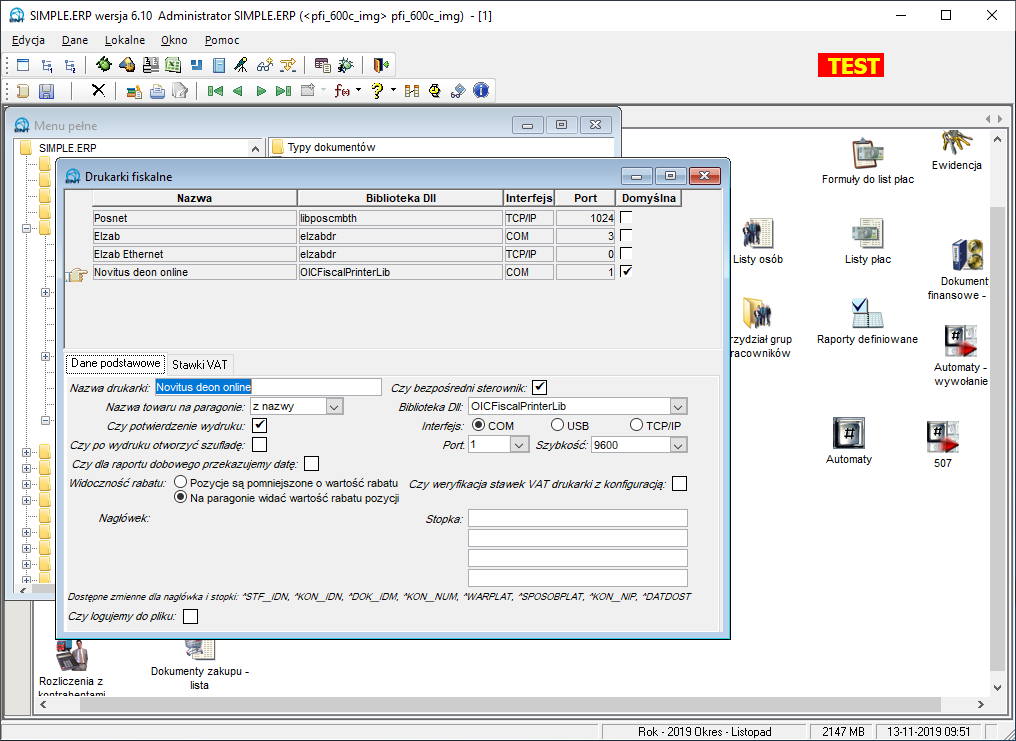Screen dimensions: 1016x741
Task: Go to the first record with navigation arrow
Action: click(215, 91)
